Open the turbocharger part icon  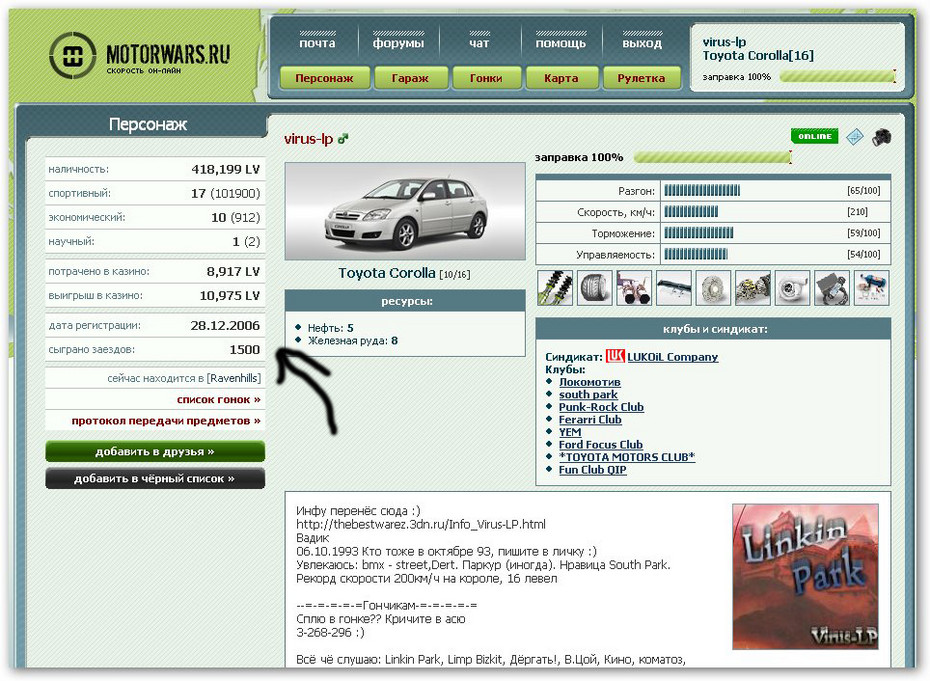pos(792,288)
